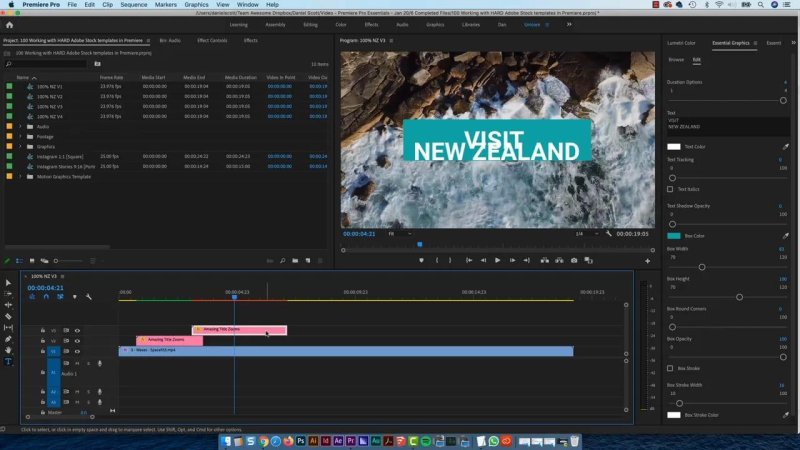Open timeline wrench display settings

click(x=89, y=296)
